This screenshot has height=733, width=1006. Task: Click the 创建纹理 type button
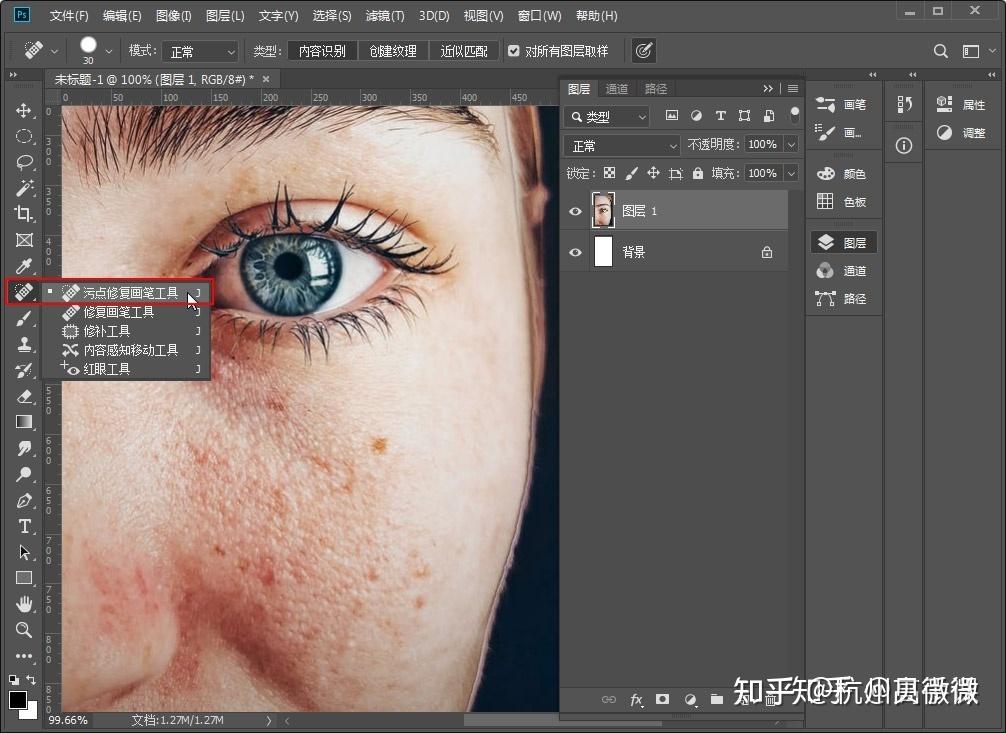tap(393, 51)
